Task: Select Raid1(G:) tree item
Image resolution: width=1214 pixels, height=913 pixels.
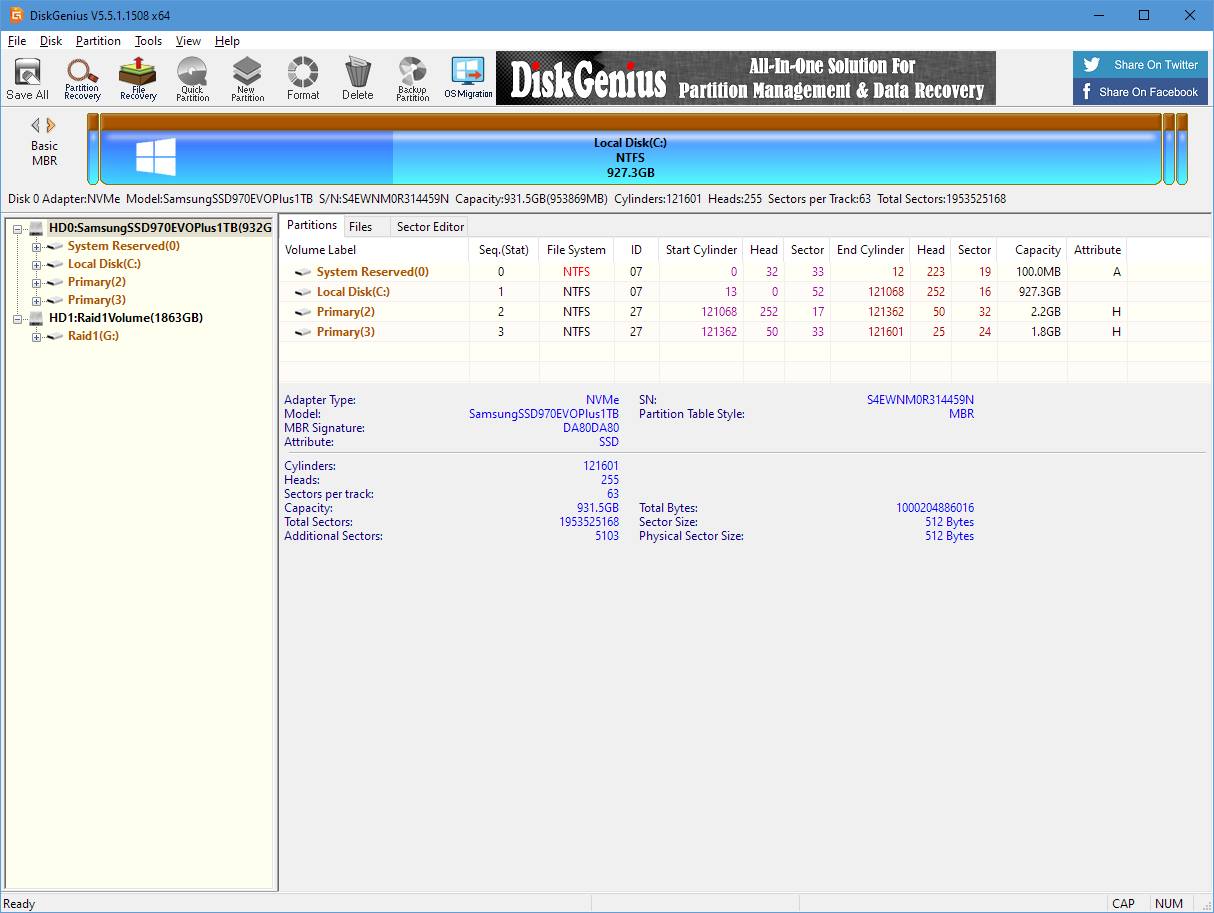Action: point(93,336)
